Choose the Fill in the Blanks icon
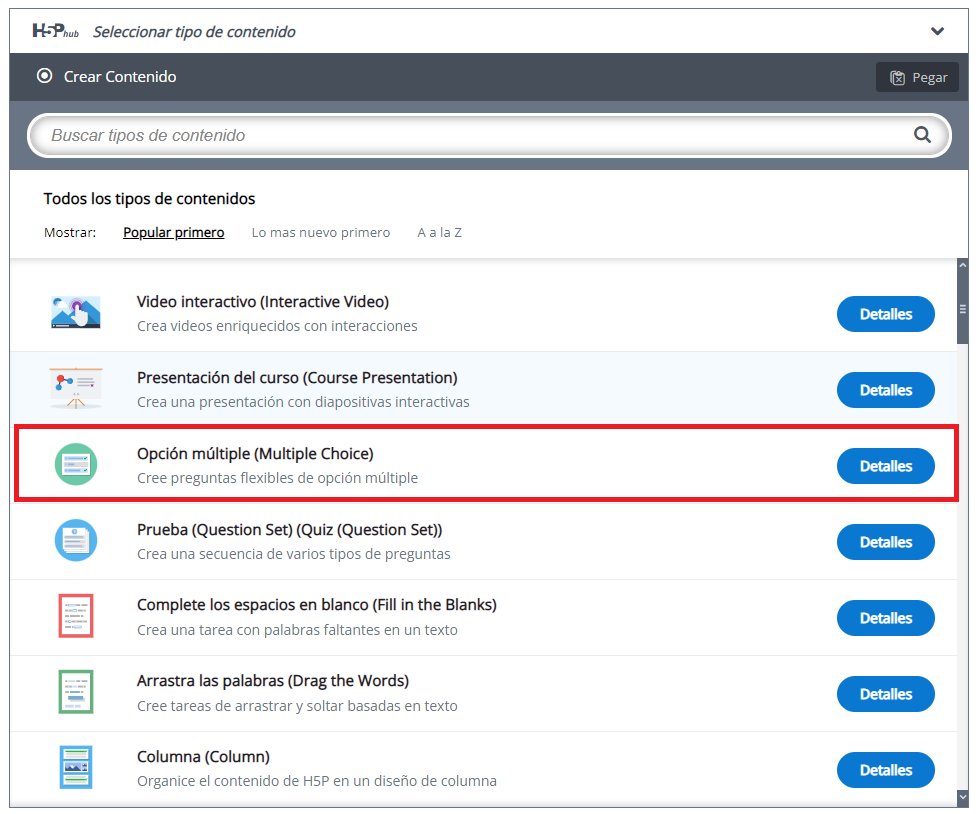 [75, 617]
